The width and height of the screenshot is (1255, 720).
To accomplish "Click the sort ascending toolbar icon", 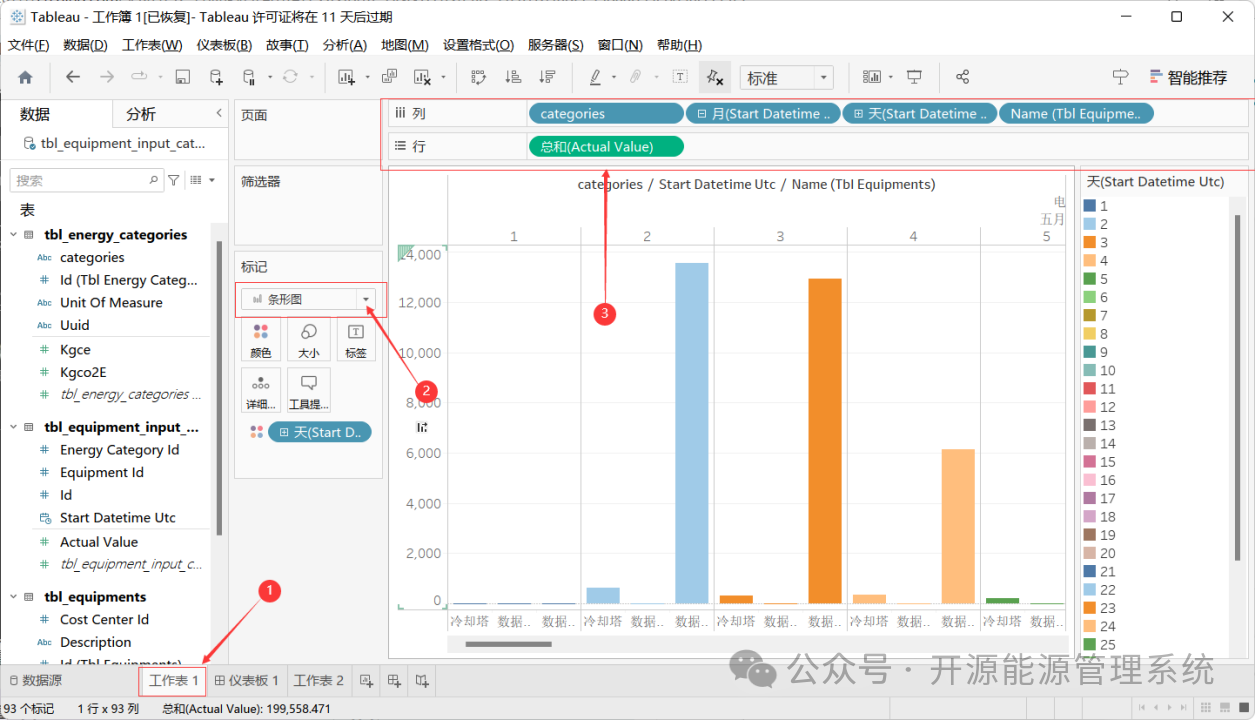I will 513,77.
